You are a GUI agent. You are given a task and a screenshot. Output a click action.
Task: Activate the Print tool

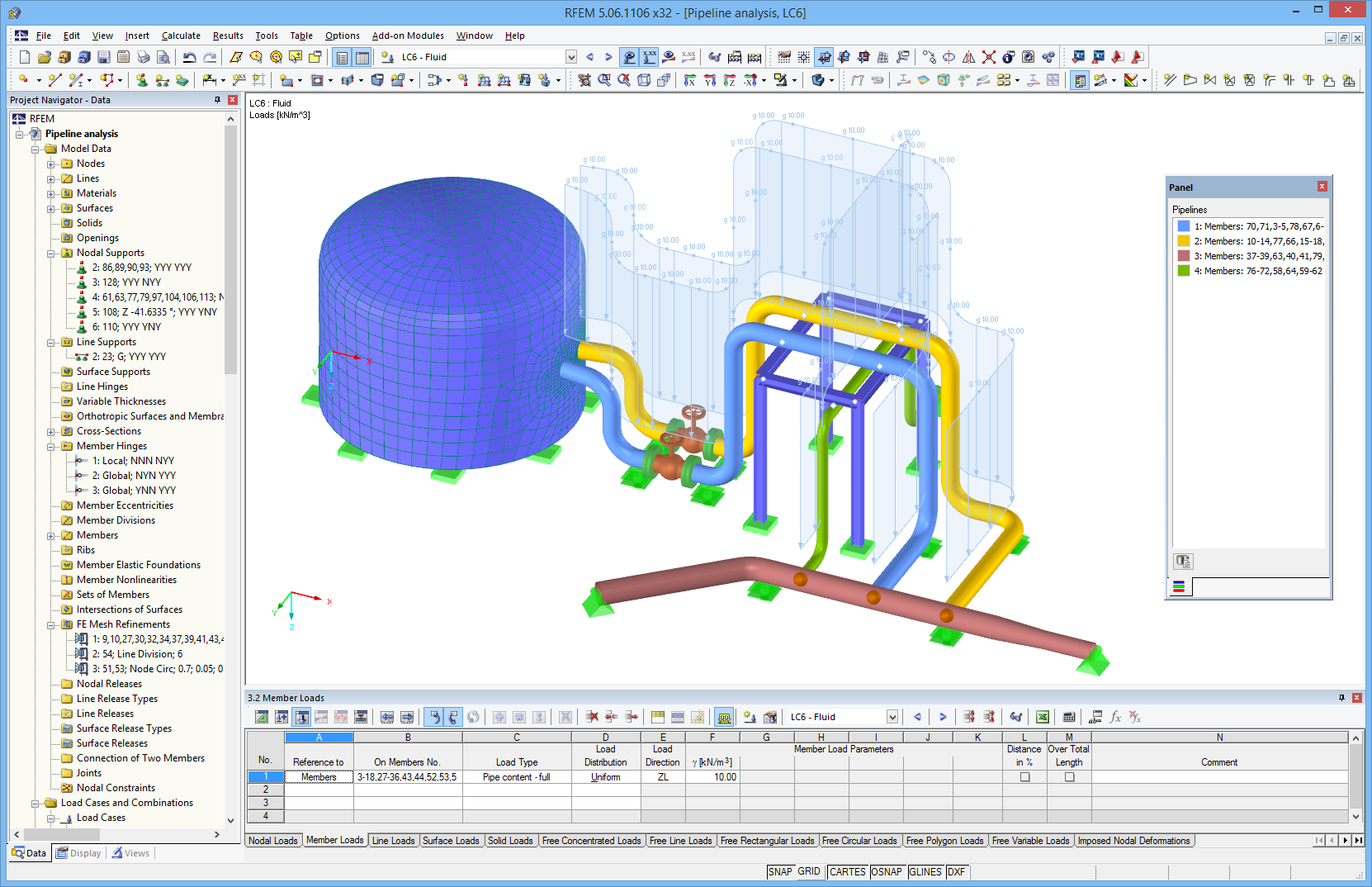(x=142, y=57)
